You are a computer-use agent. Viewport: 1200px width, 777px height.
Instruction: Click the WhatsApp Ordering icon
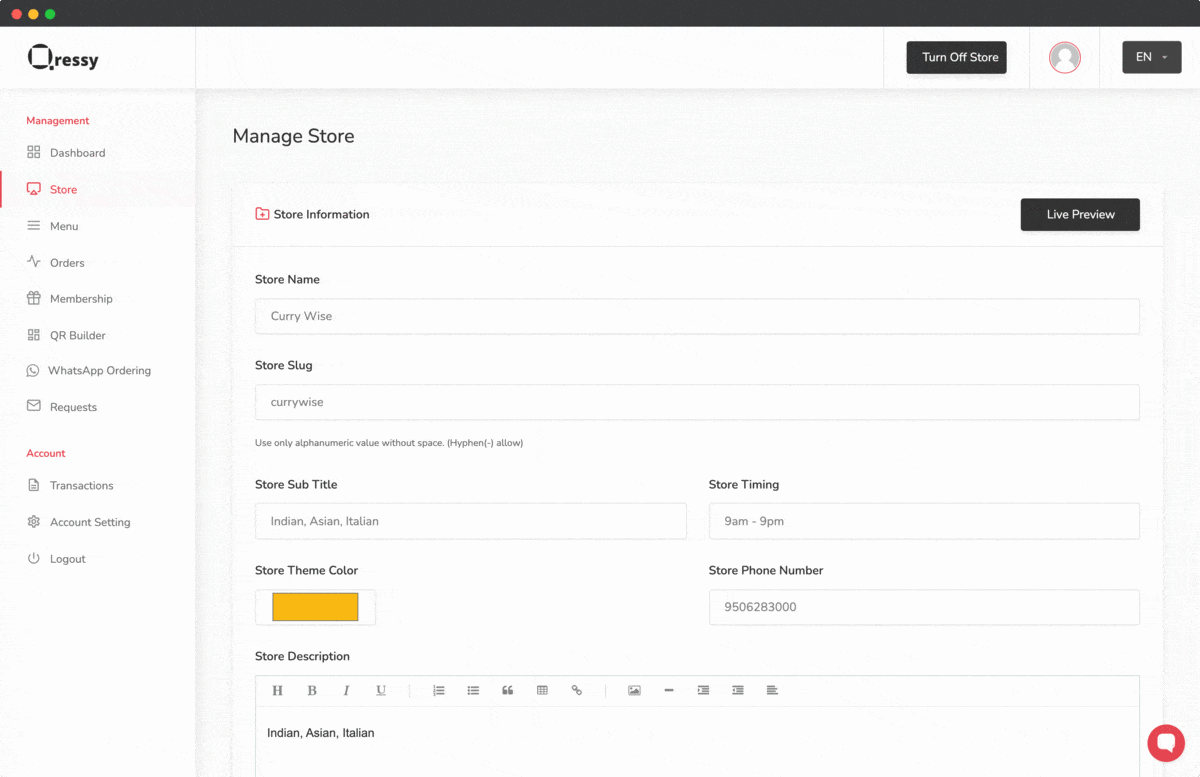[33, 371]
